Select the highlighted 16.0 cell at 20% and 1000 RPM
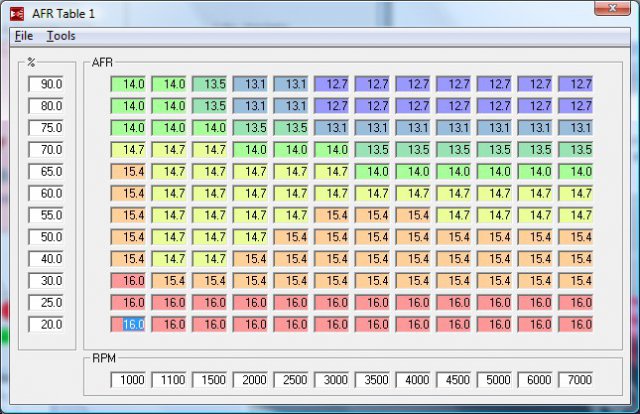This screenshot has height=414, width=640. [128, 324]
